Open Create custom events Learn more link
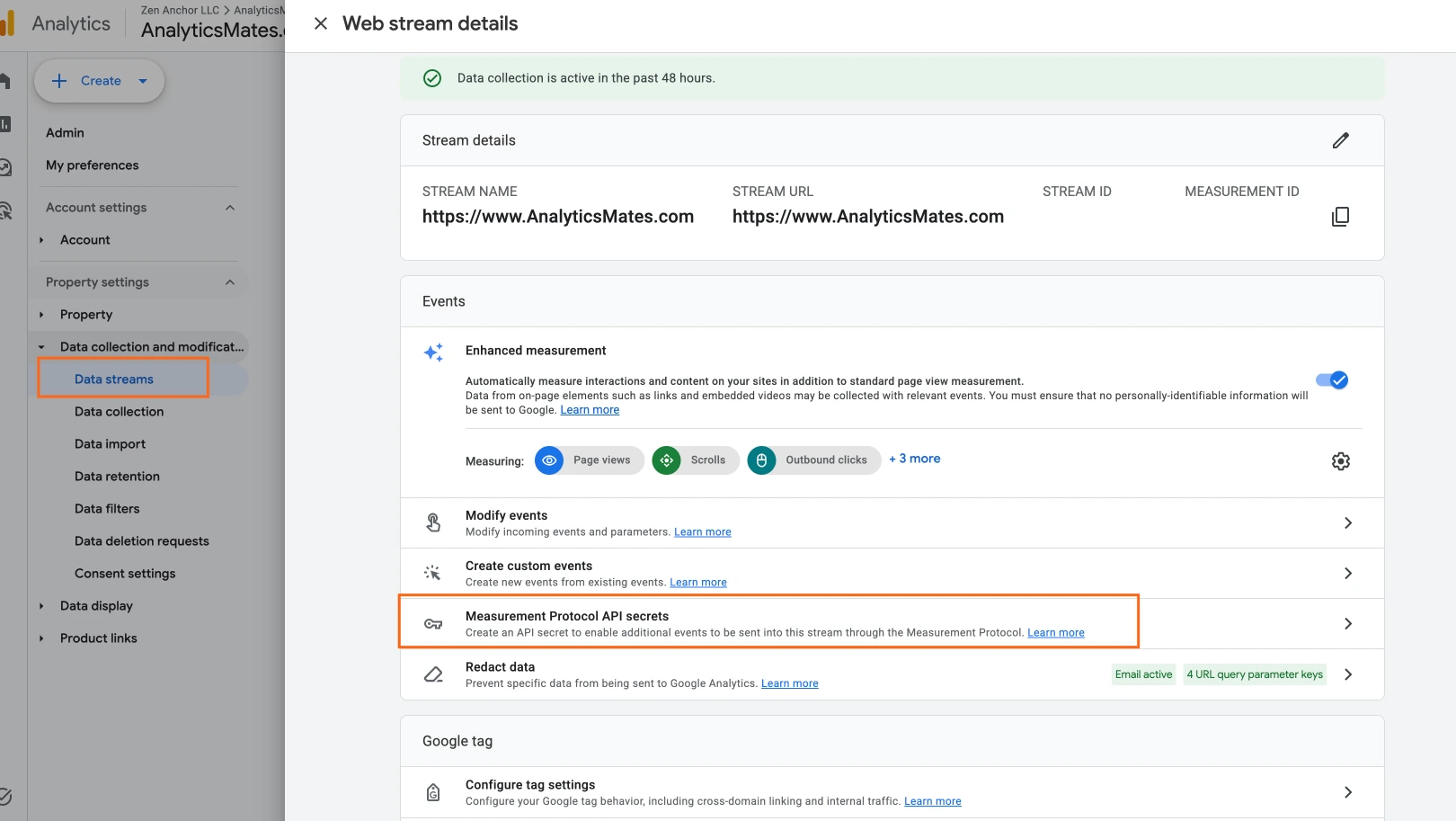Viewport: 1456px width, 821px height. click(698, 583)
